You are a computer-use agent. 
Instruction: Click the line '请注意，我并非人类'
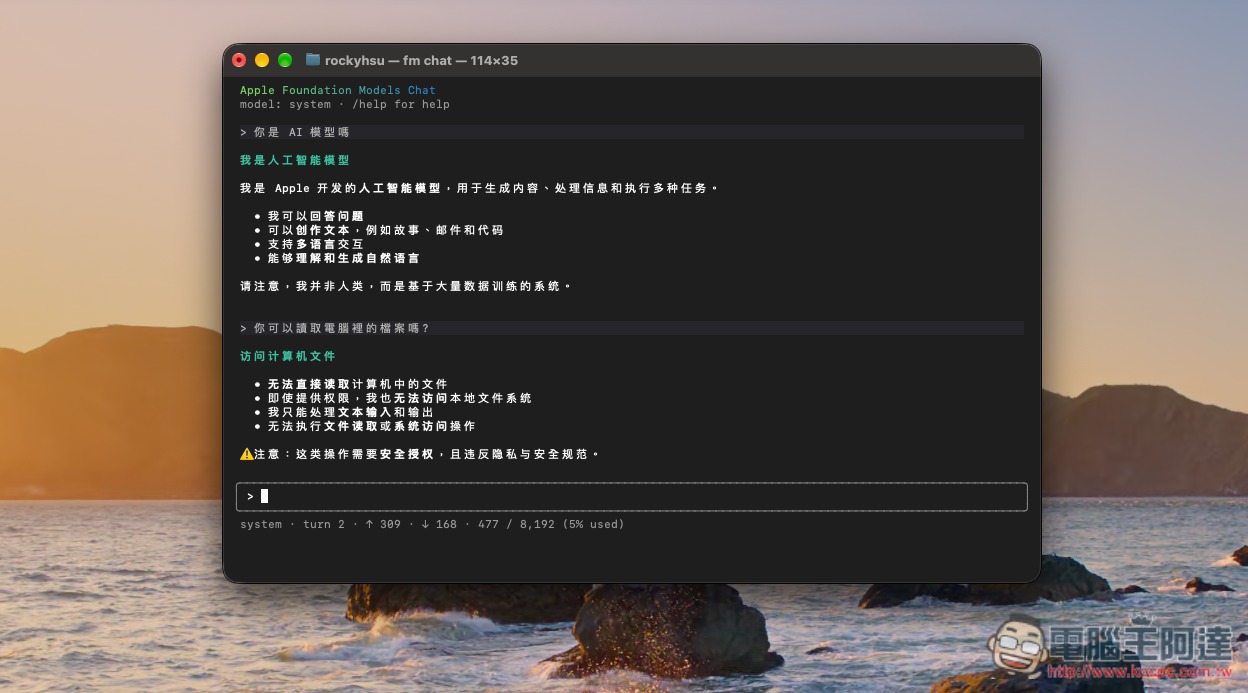[x=405, y=286]
